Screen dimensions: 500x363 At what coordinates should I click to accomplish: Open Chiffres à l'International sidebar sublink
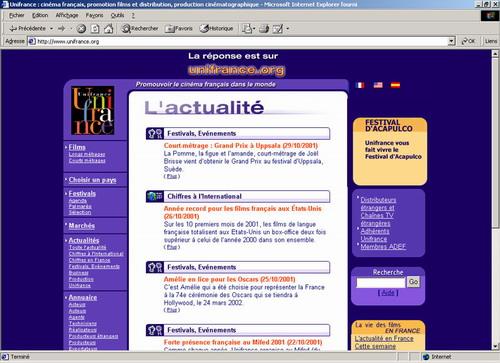[96, 254]
